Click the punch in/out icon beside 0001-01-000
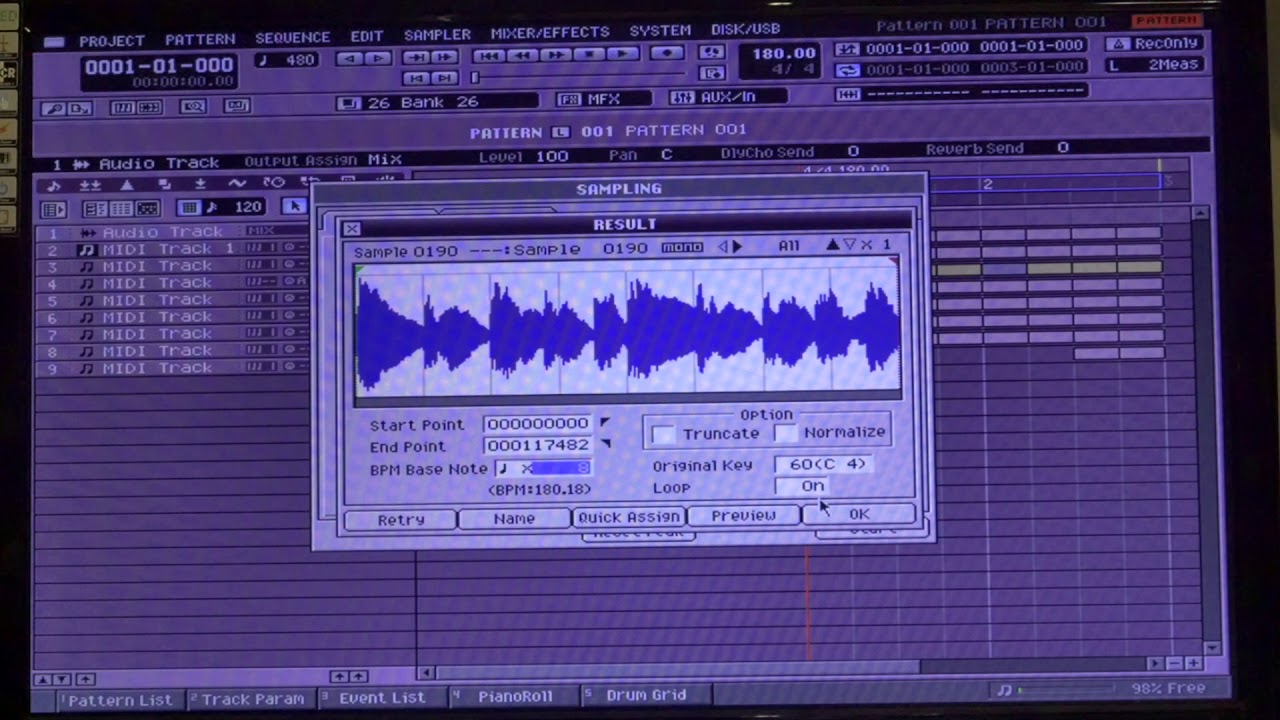This screenshot has width=1280, height=720. pyautogui.click(x=848, y=49)
